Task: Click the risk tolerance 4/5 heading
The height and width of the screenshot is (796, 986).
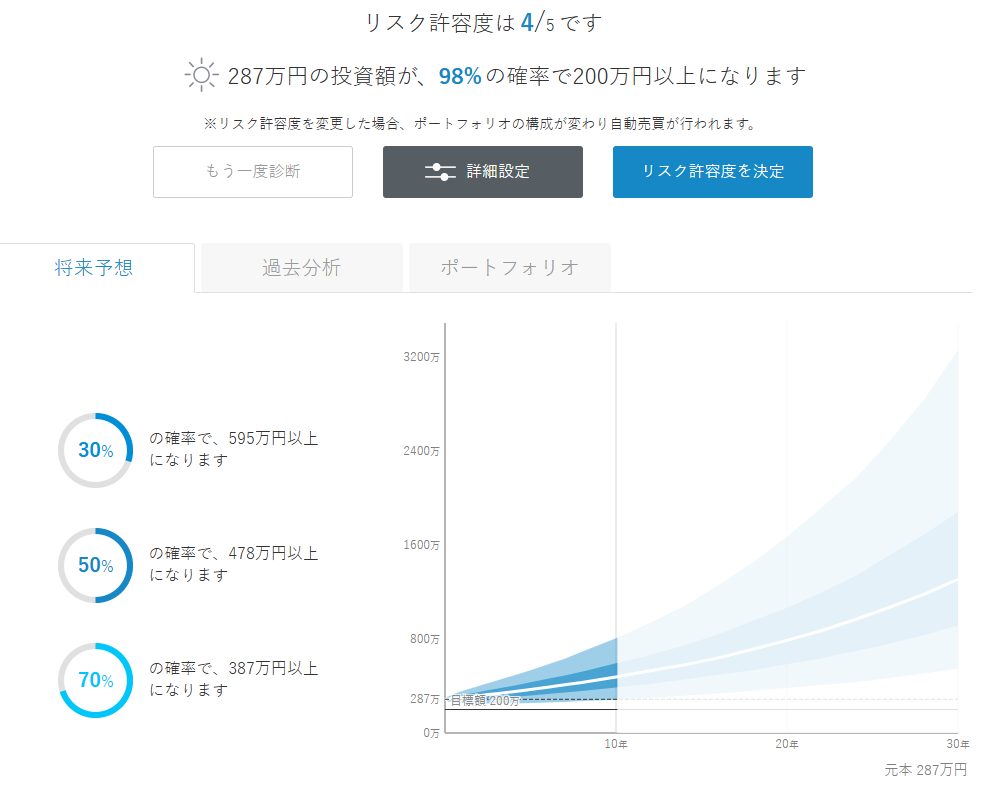Action: pos(484,23)
